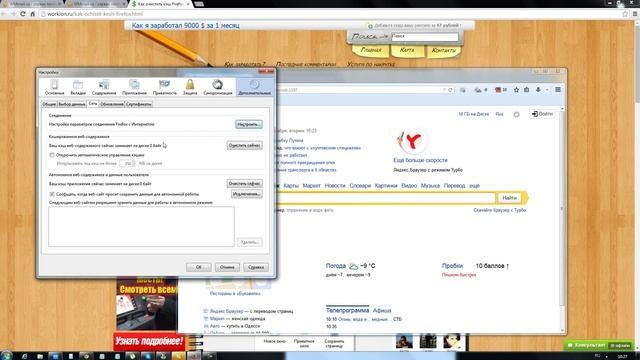Expand the ещё services menu on Yandex
Screen dimensions: 640x360
474,186
